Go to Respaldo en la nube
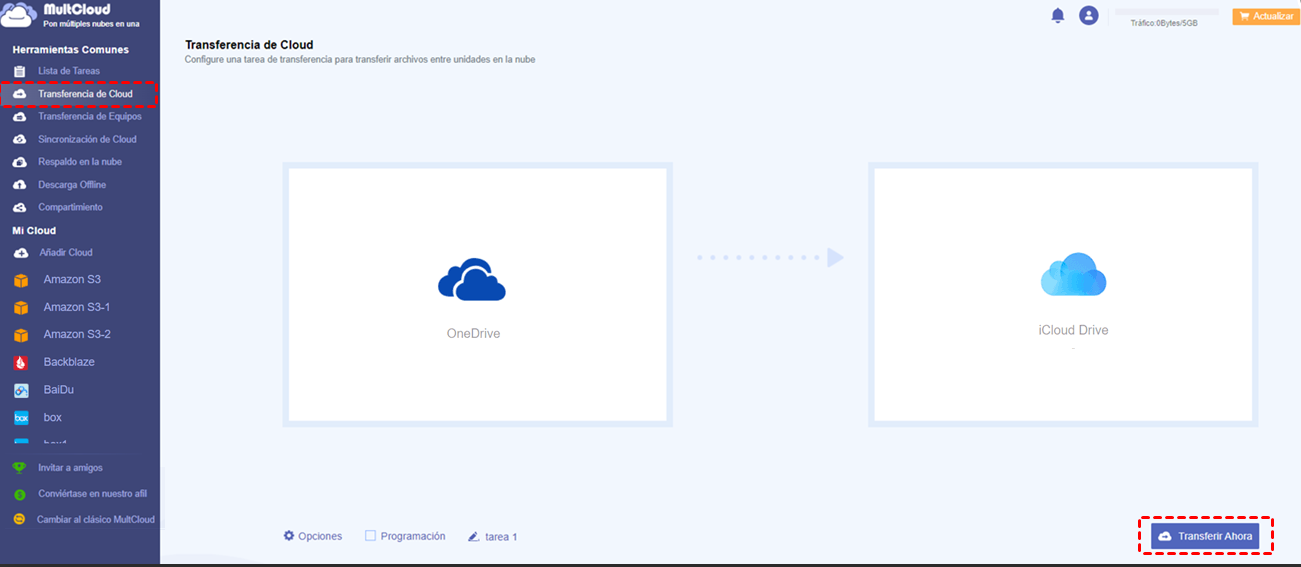The image size is (1301, 567). point(80,162)
